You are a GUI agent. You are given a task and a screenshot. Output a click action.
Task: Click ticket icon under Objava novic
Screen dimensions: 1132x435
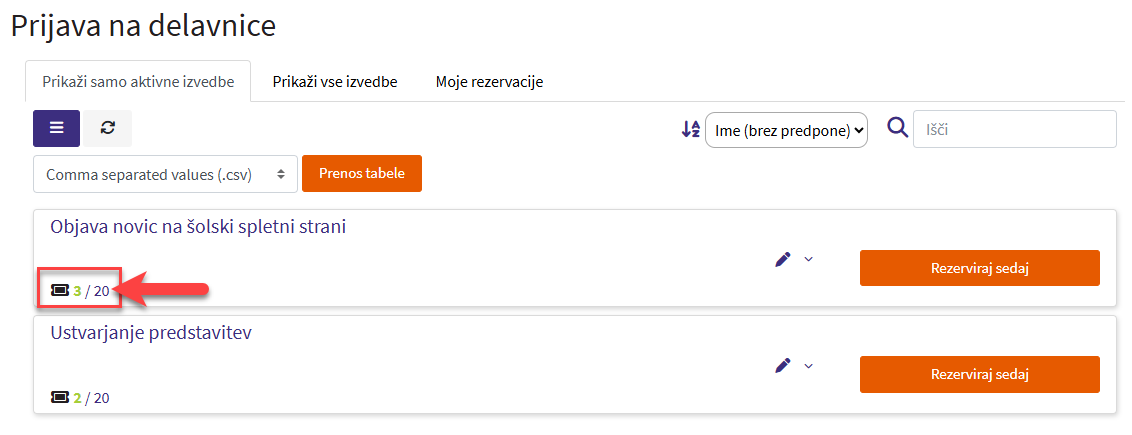tap(60, 291)
